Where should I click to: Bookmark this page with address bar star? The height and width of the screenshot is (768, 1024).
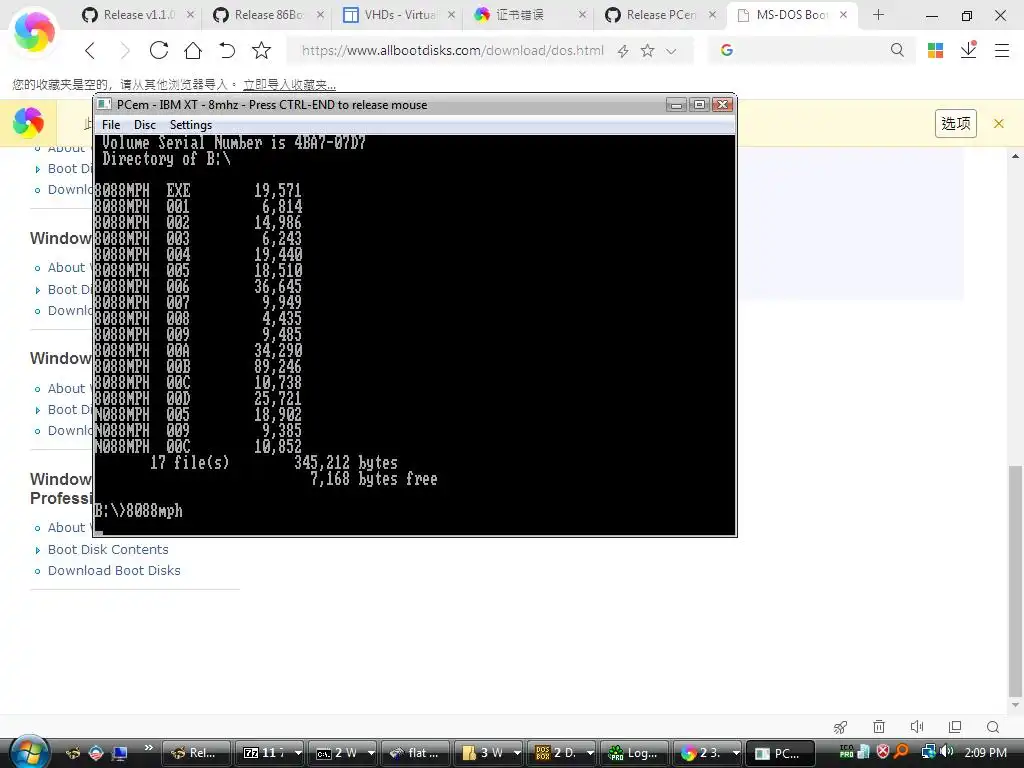click(x=647, y=51)
